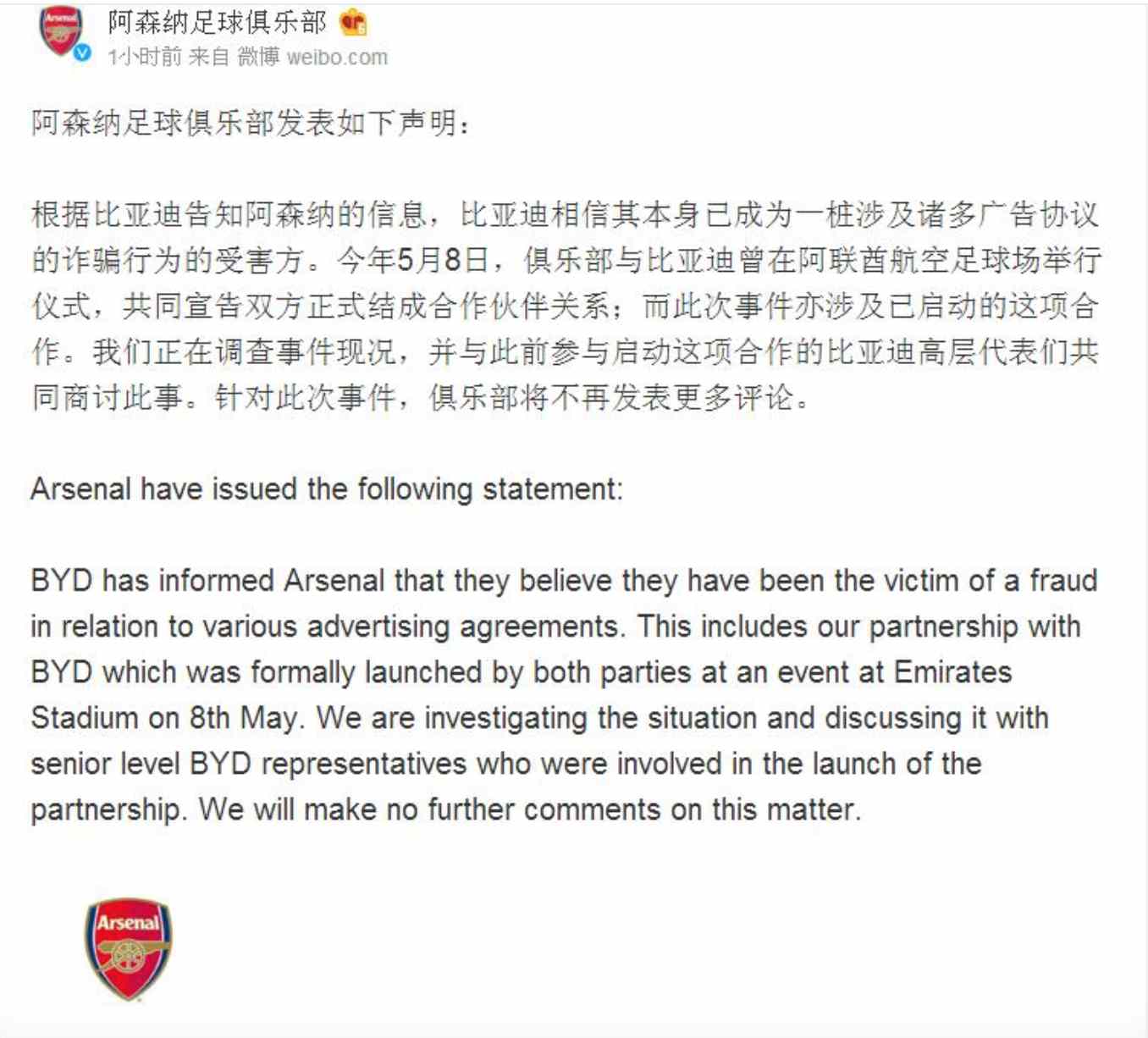Click the blue verified badge on the avatar
This screenshot has height=1038, width=1148.
82,53
